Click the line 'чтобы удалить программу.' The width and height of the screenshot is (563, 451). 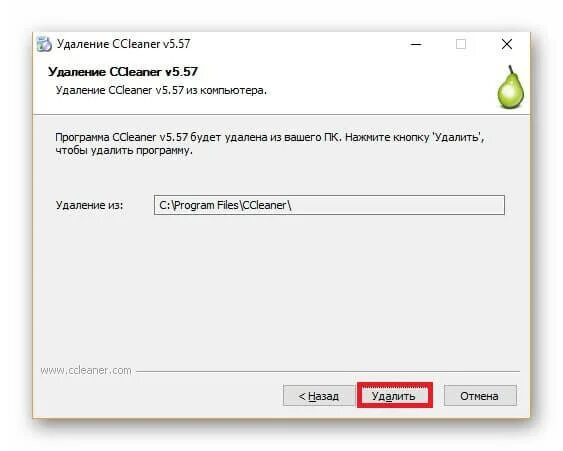tap(124, 150)
